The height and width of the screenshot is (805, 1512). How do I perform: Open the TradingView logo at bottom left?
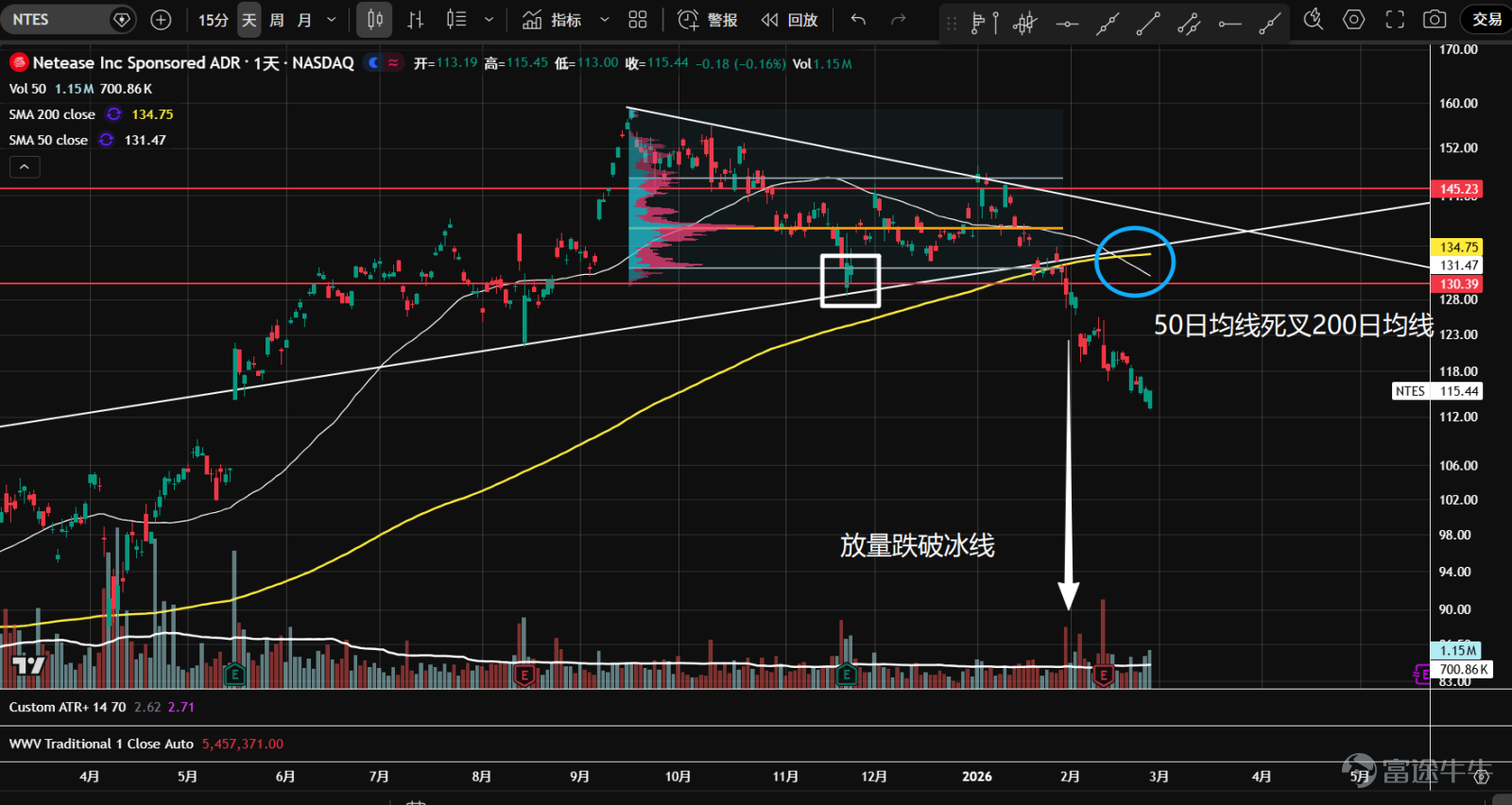[x=28, y=665]
